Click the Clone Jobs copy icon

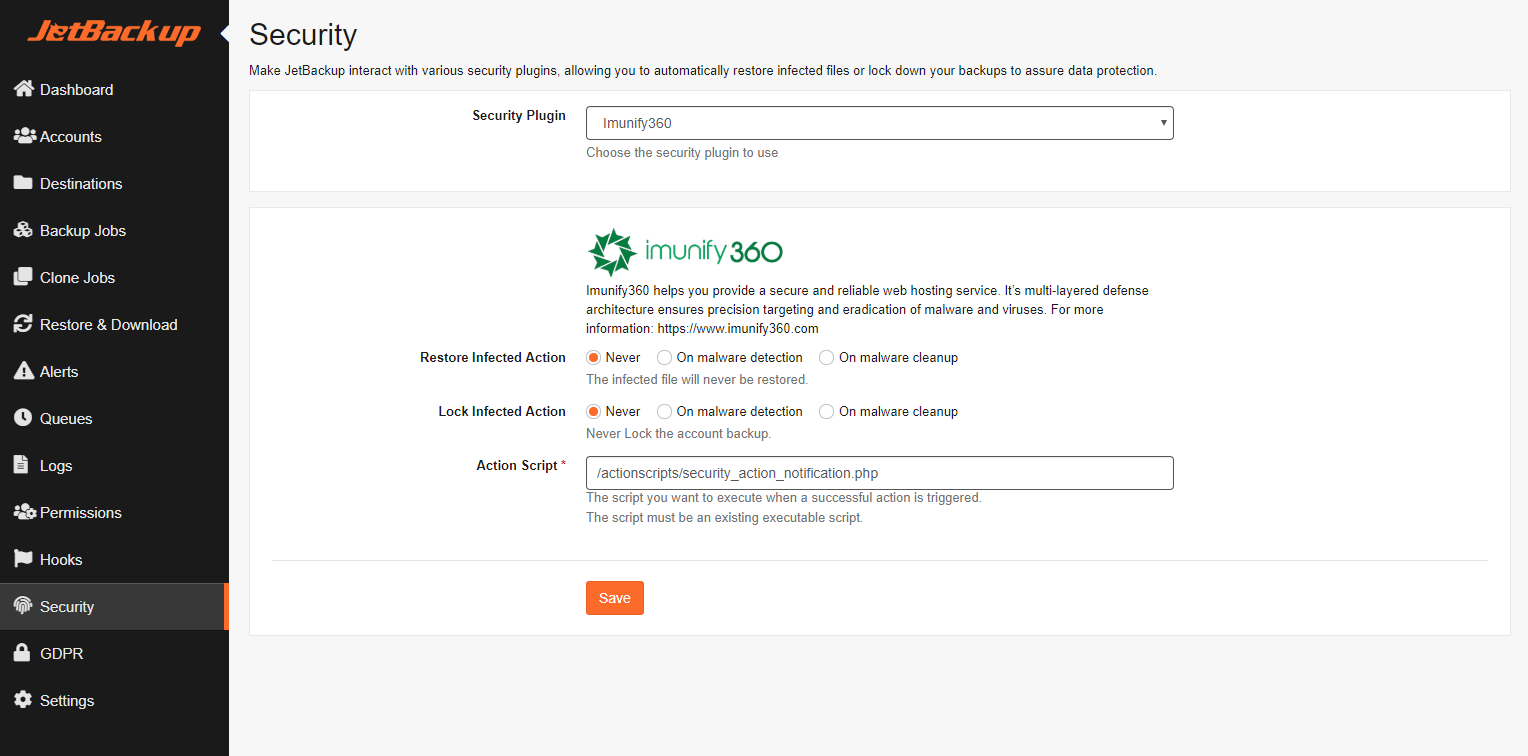[x=23, y=277]
